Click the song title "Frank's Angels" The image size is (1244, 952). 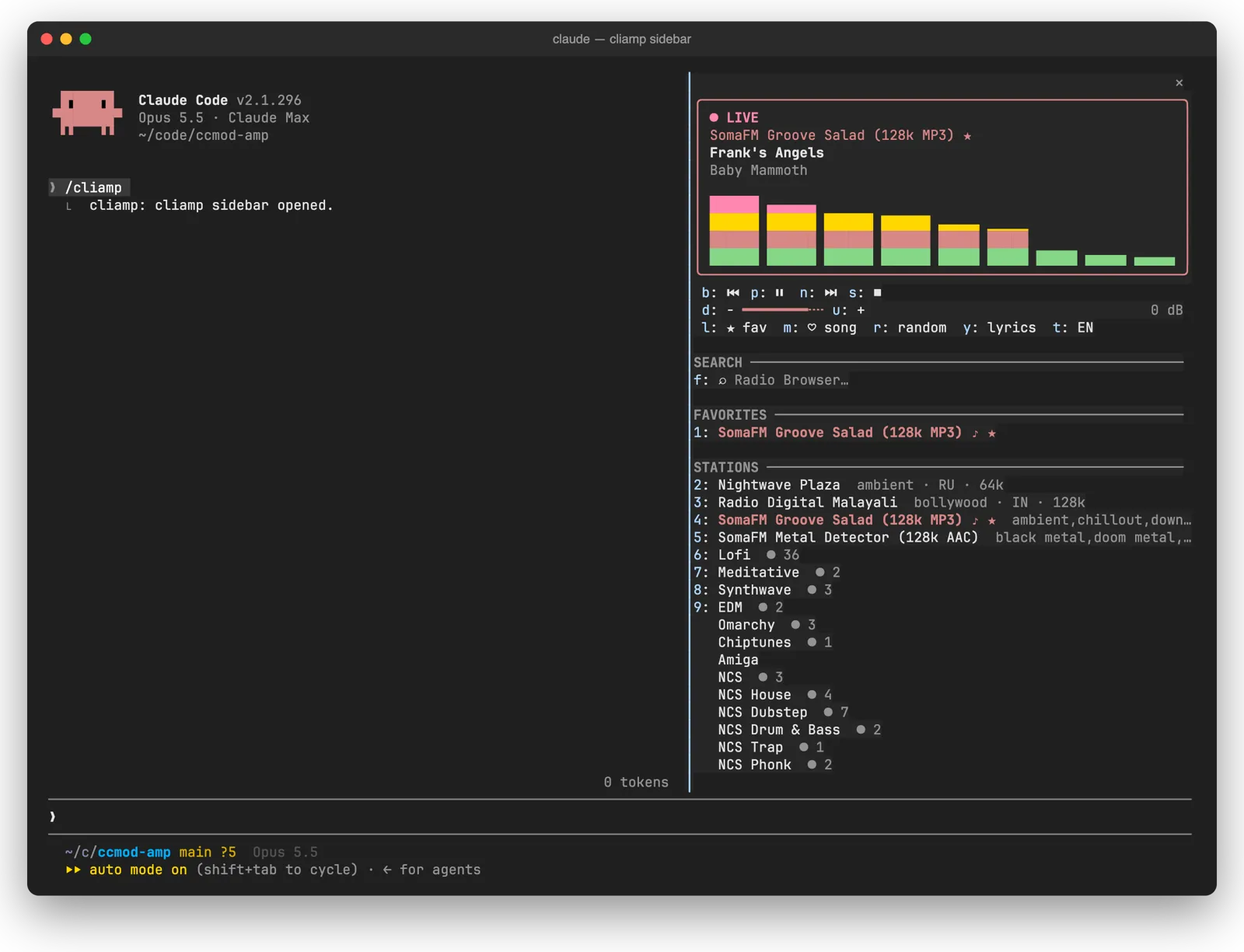[x=767, y=153]
